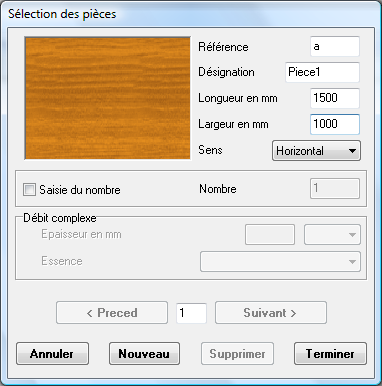Click the Epaisseur en mm value box

pyautogui.click(x=270, y=235)
